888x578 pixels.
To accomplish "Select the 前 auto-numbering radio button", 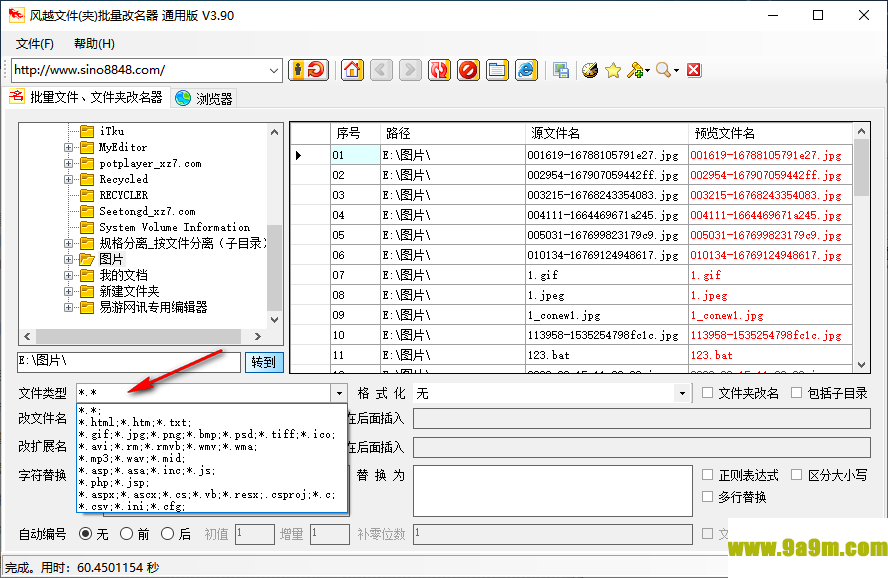I will point(126,534).
